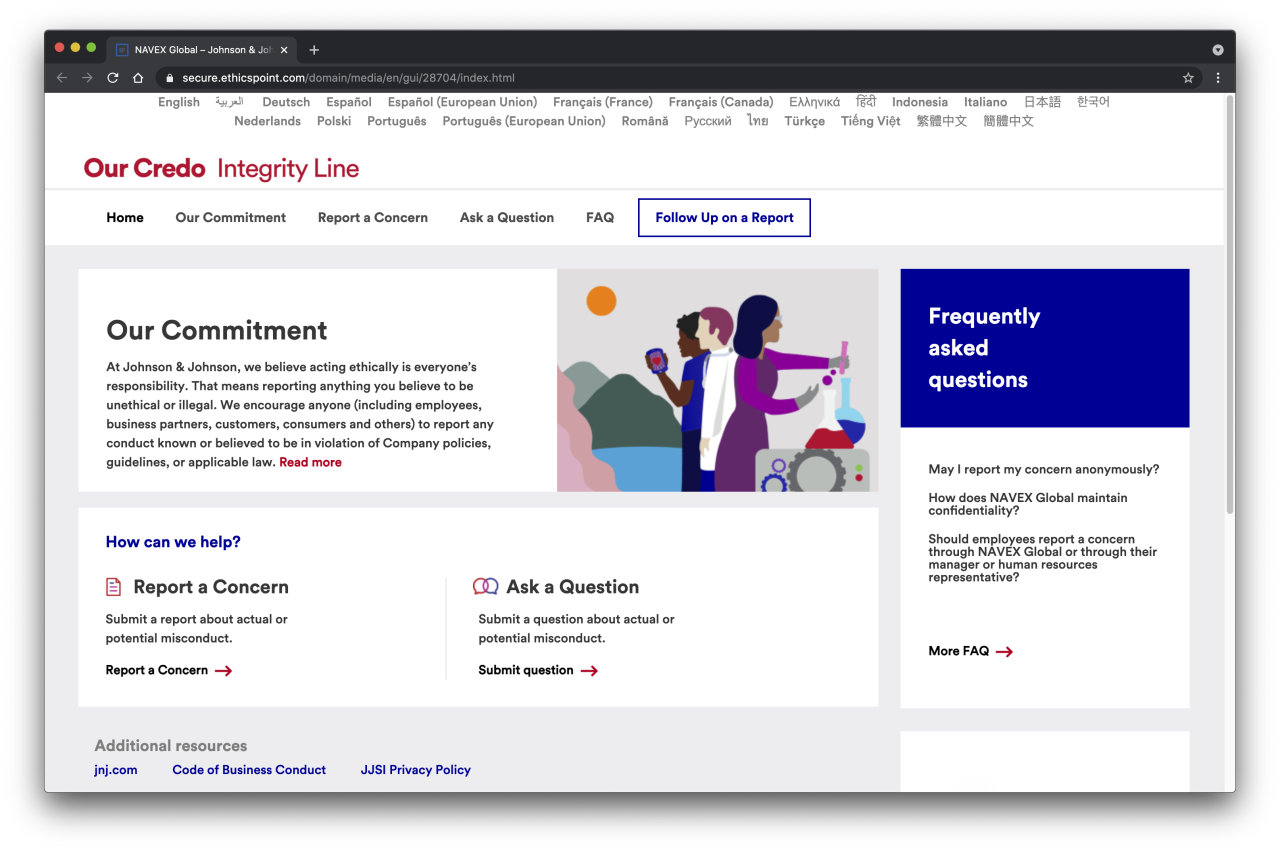Open the JJSI Privacy Policy link
Image resolution: width=1280 pixels, height=851 pixels.
(x=416, y=770)
